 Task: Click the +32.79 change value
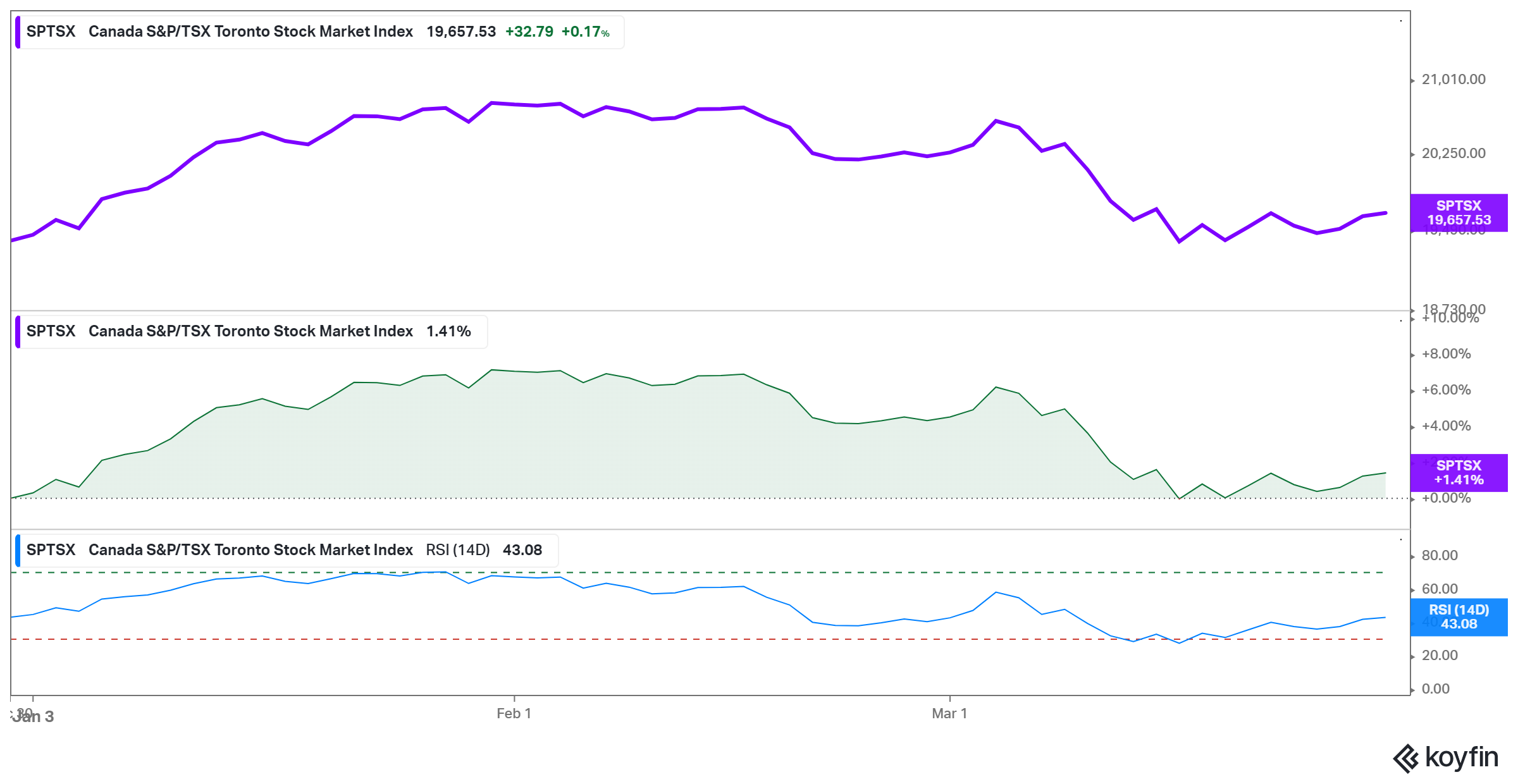pyautogui.click(x=529, y=32)
